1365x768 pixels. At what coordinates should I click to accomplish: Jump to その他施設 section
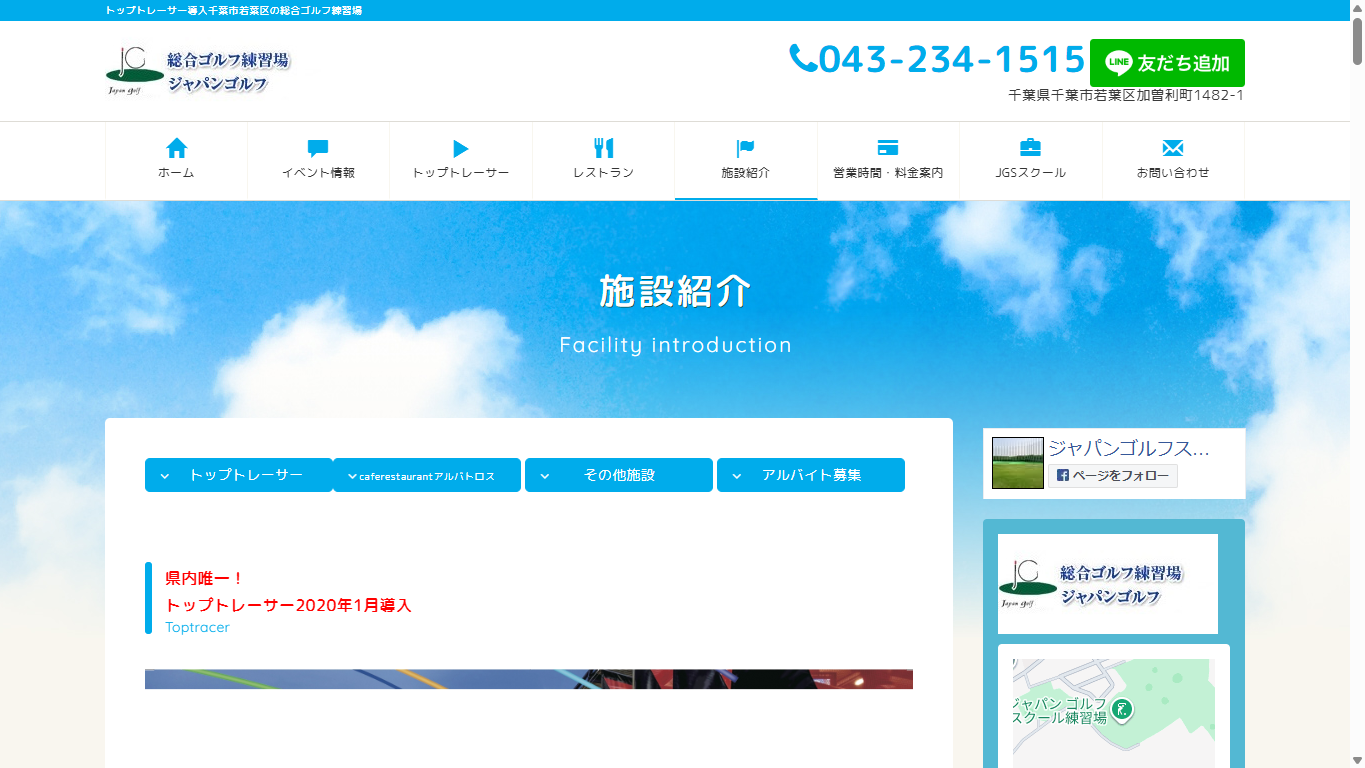point(619,475)
